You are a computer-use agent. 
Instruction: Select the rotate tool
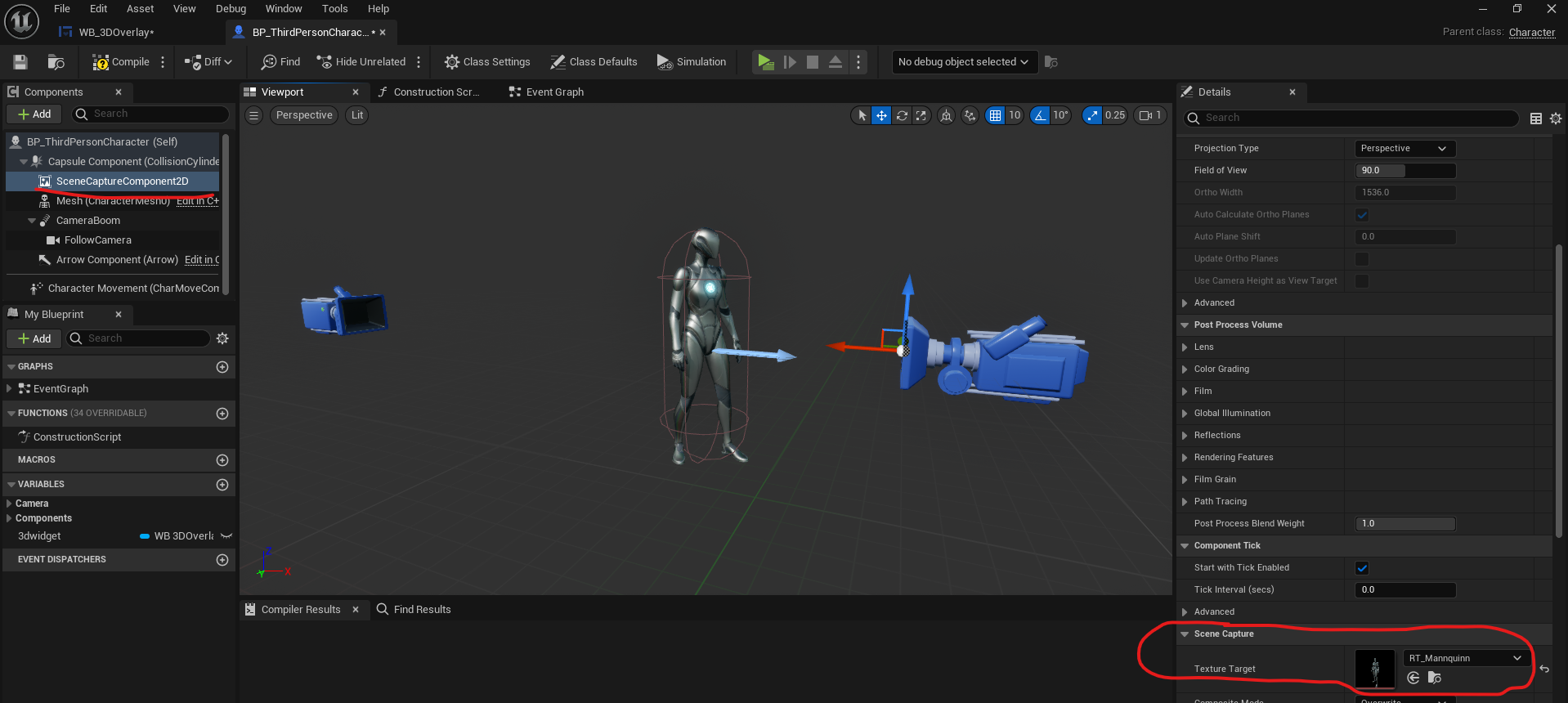coord(902,115)
